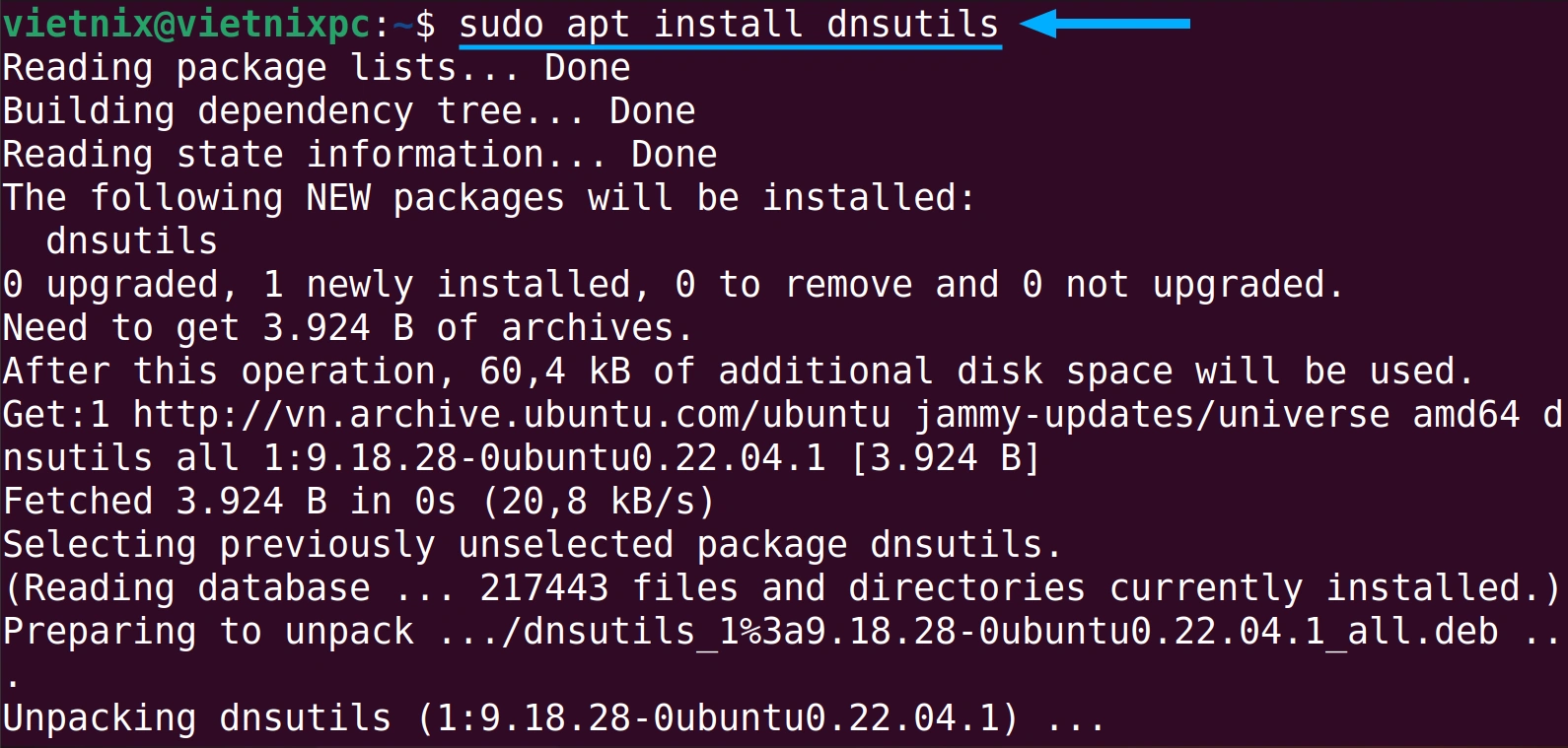Screen dimensions: 1568x748
Task: Click the bracketed "[3.924 B]" size value
Action: pos(945,458)
